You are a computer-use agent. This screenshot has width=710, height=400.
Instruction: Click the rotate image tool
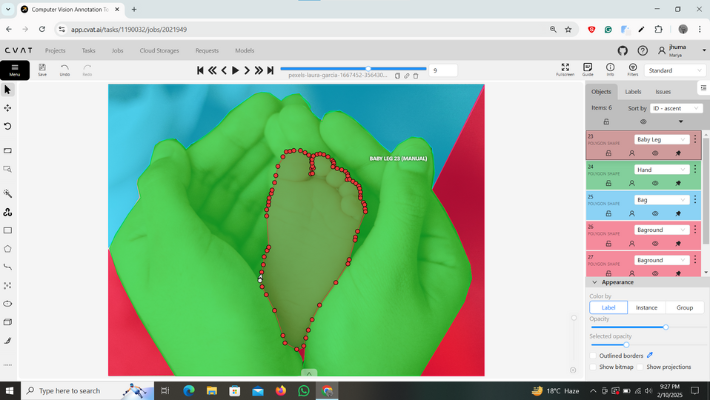8,126
